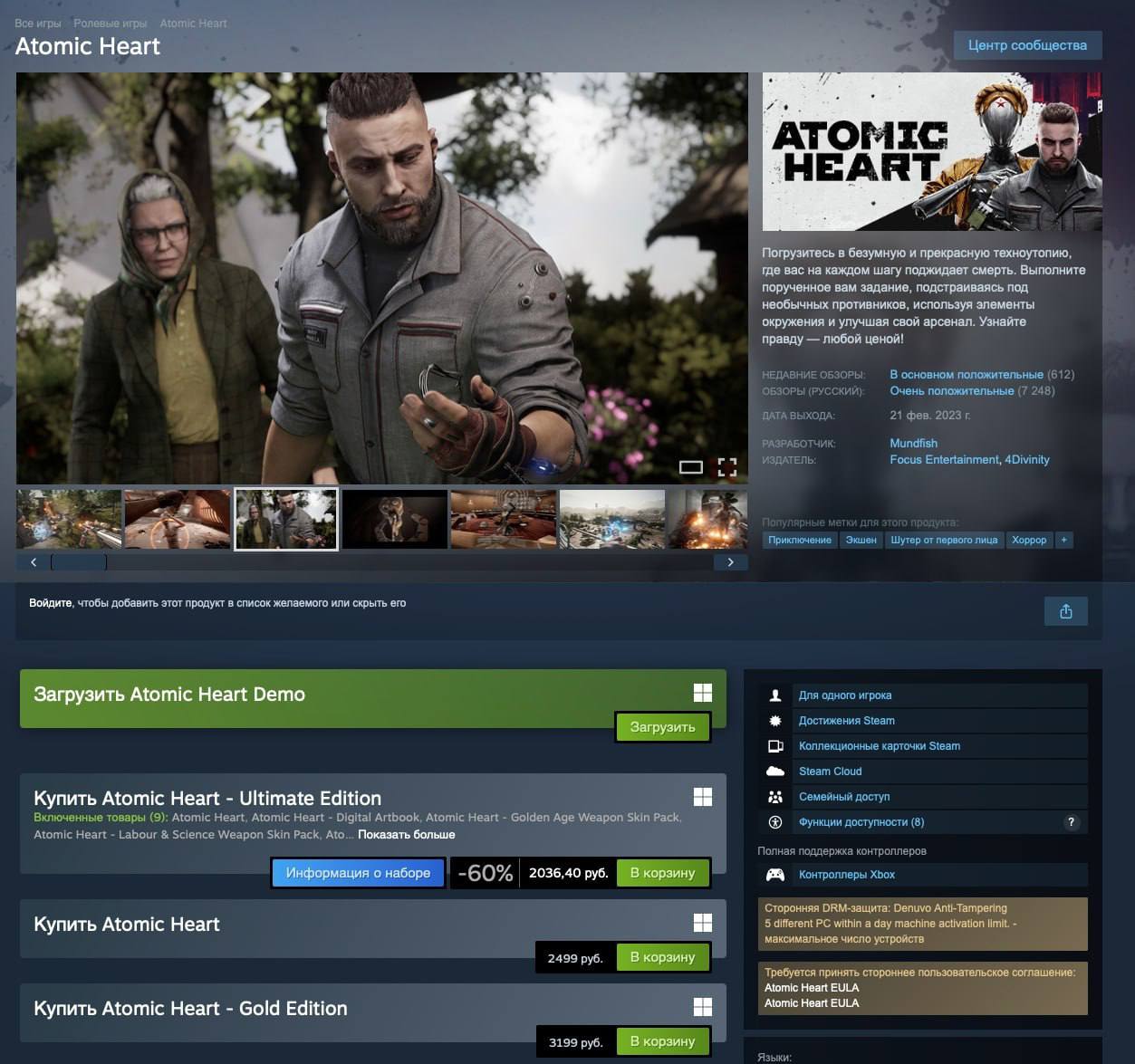The image size is (1135, 1064).
Task: Expand bundle contents via Показать больше
Action: pyautogui.click(x=407, y=835)
